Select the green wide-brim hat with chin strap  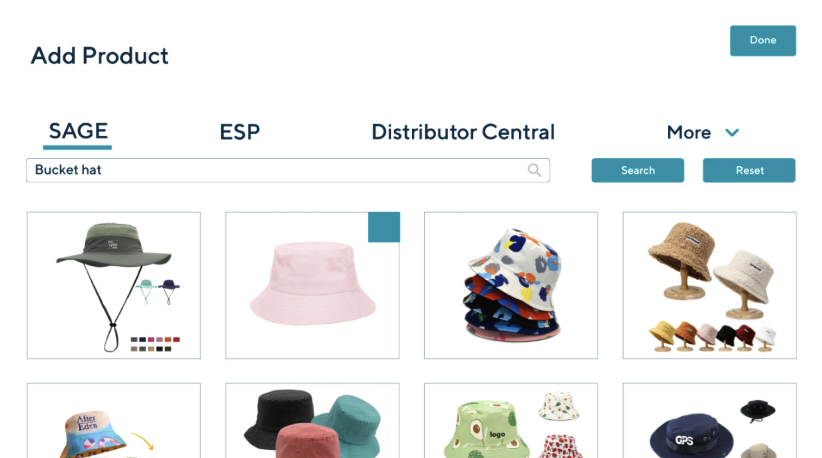(114, 286)
